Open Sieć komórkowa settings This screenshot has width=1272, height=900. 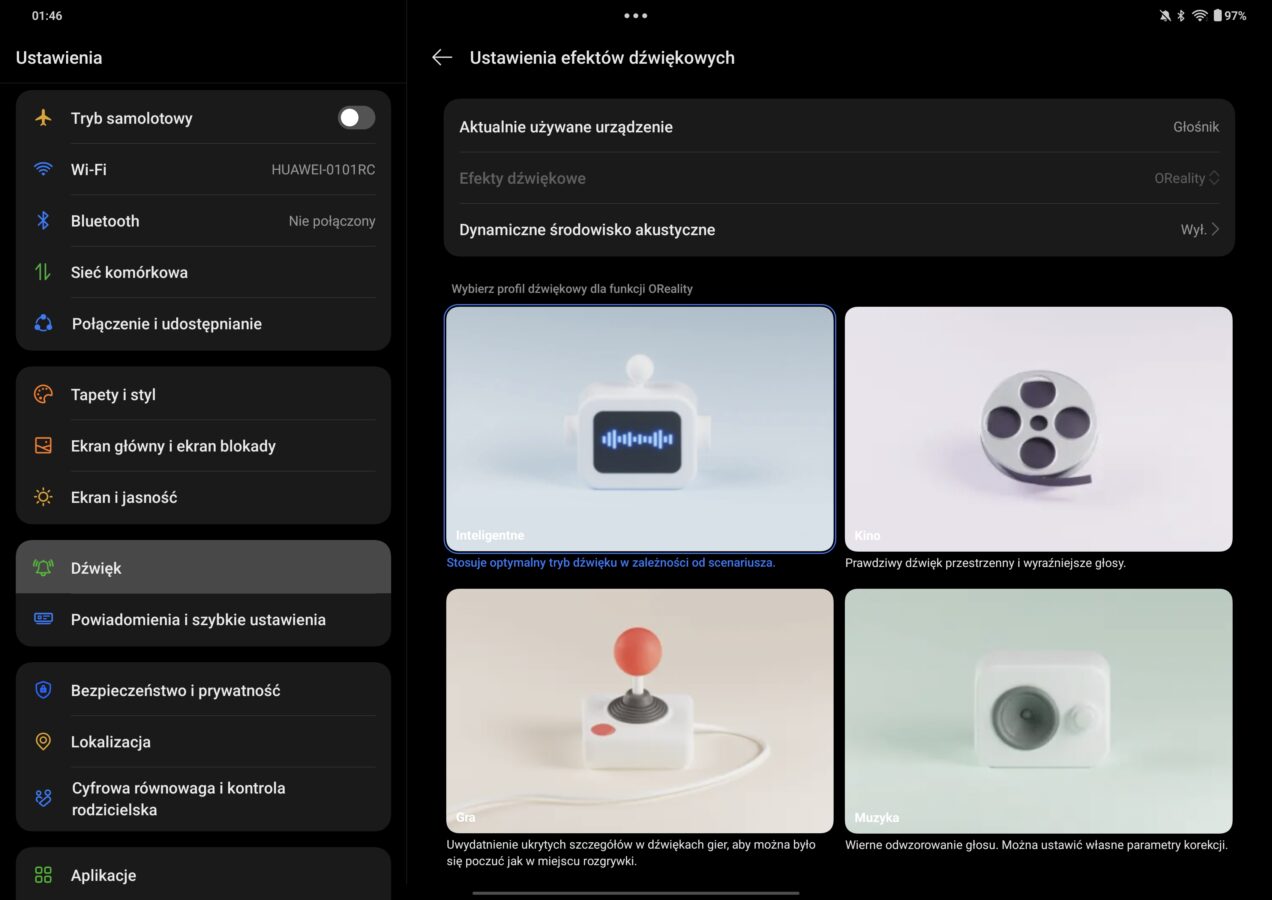(203, 272)
